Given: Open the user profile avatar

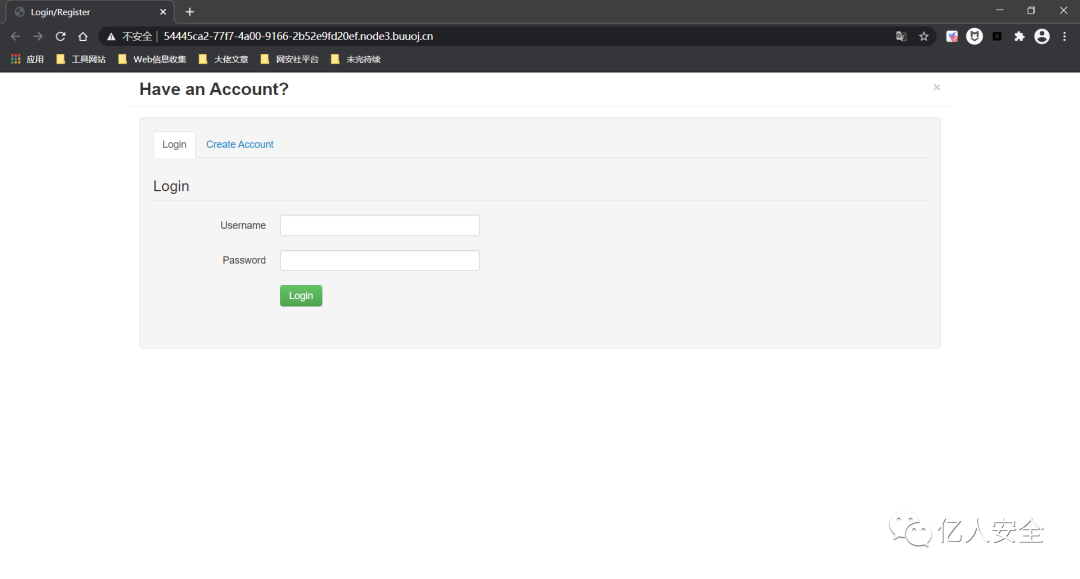Looking at the screenshot, I should pyautogui.click(x=1041, y=36).
